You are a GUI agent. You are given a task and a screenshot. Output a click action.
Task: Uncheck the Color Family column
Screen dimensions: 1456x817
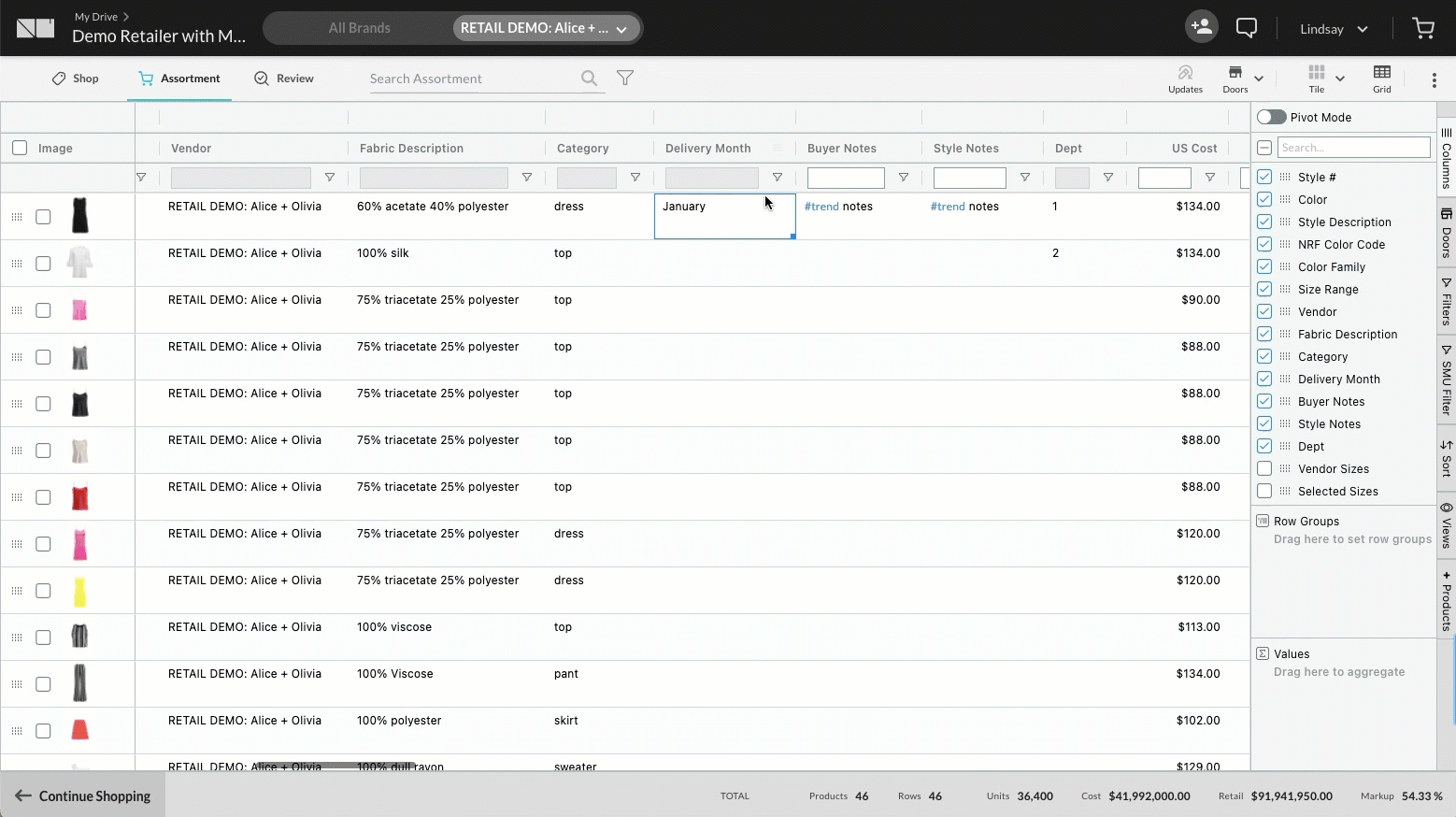(x=1264, y=266)
